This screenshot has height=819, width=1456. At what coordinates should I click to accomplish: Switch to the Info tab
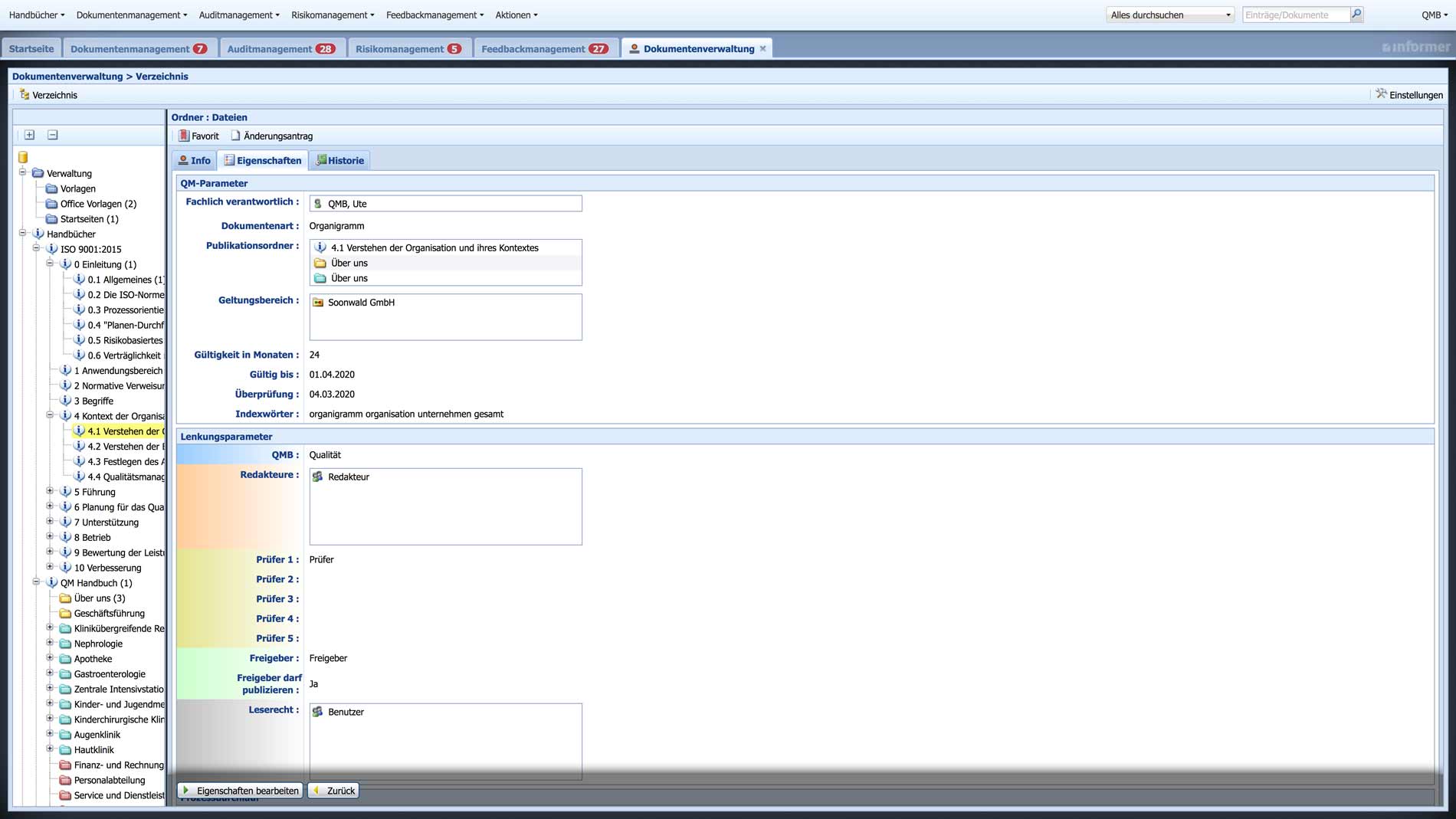[195, 160]
